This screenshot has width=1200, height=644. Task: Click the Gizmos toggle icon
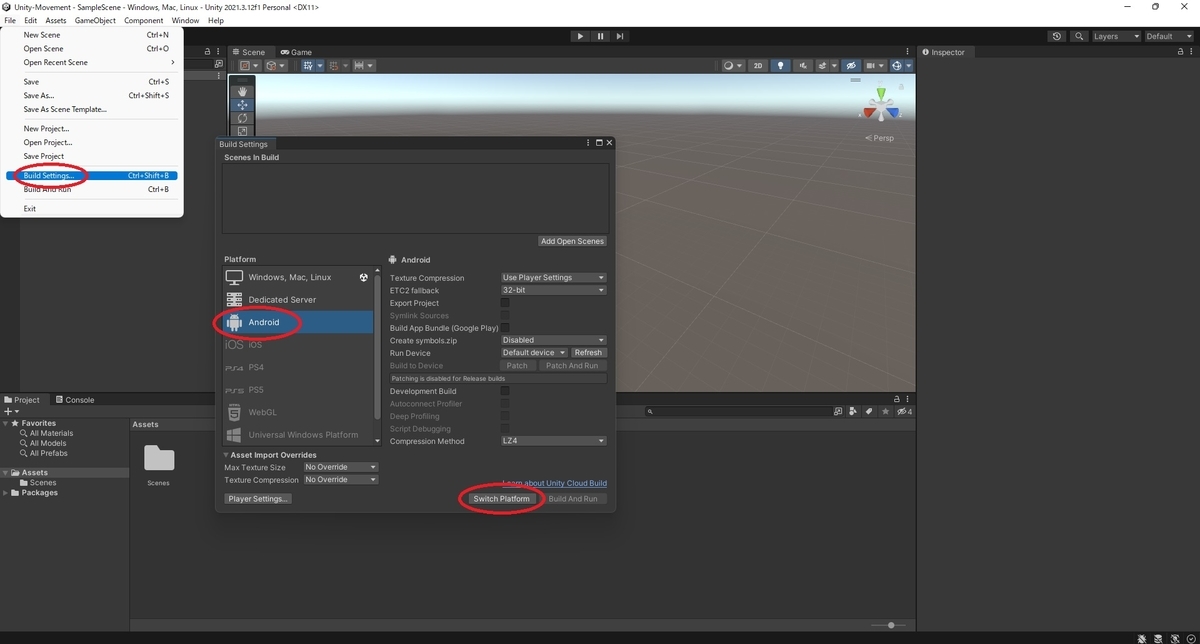896,66
